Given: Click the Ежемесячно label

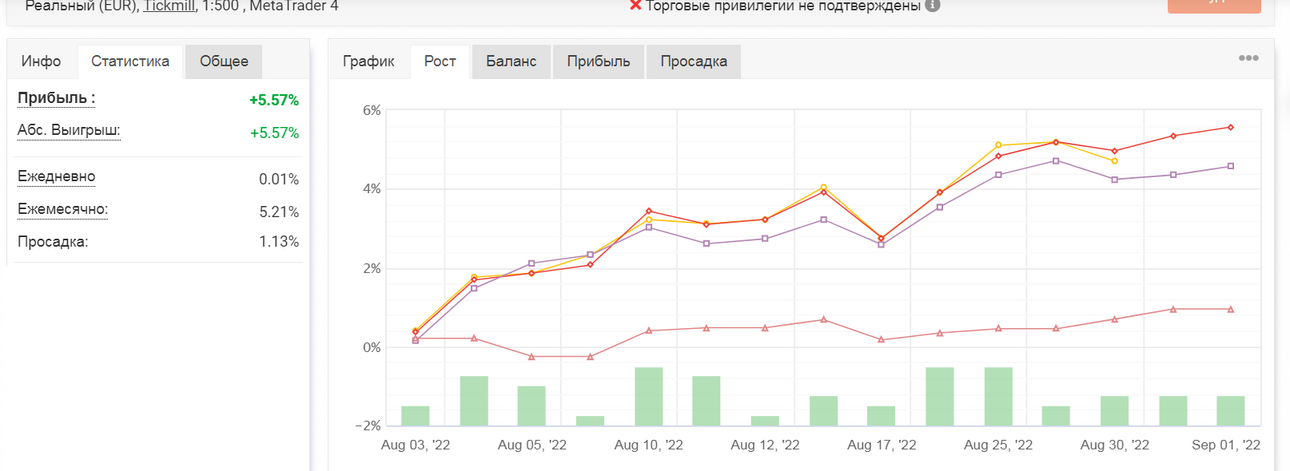Looking at the screenshot, I should pos(63,209).
